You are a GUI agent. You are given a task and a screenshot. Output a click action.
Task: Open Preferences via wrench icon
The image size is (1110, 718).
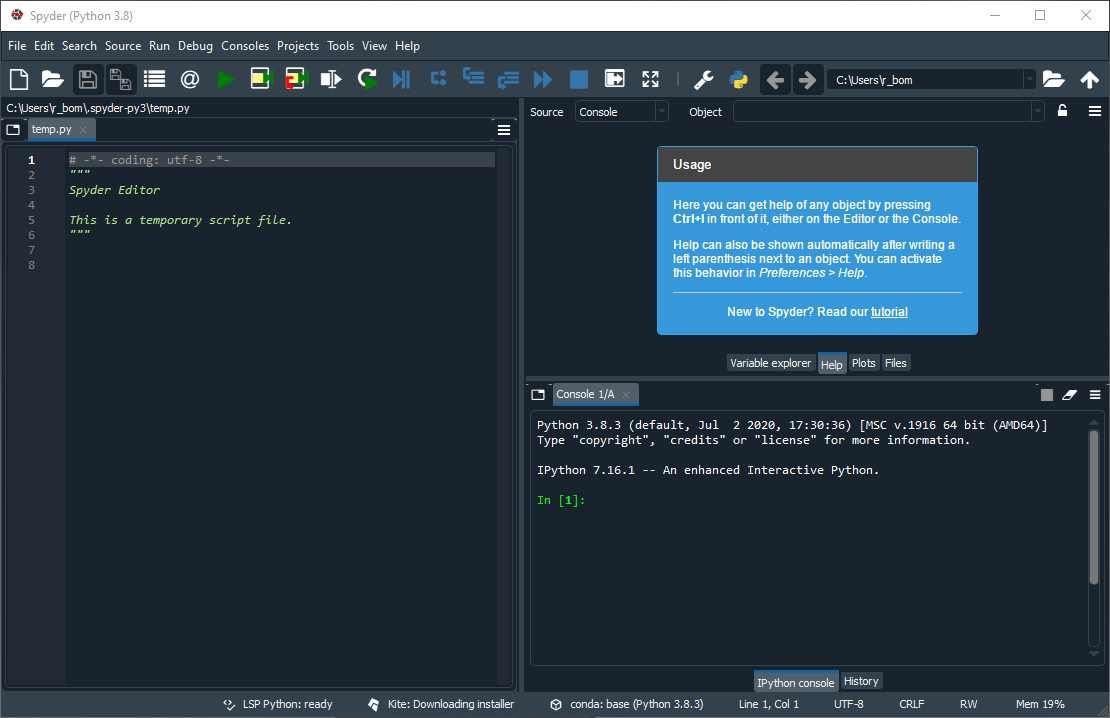704,79
